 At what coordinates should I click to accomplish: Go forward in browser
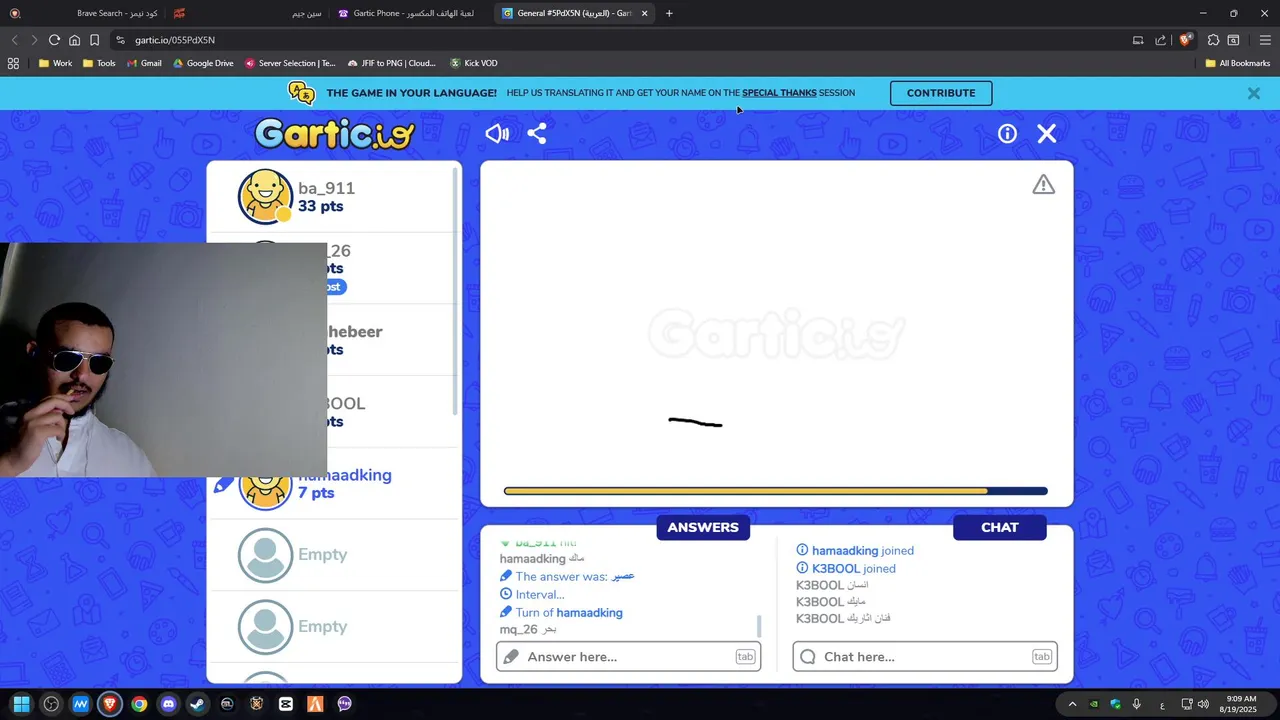tap(34, 40)
